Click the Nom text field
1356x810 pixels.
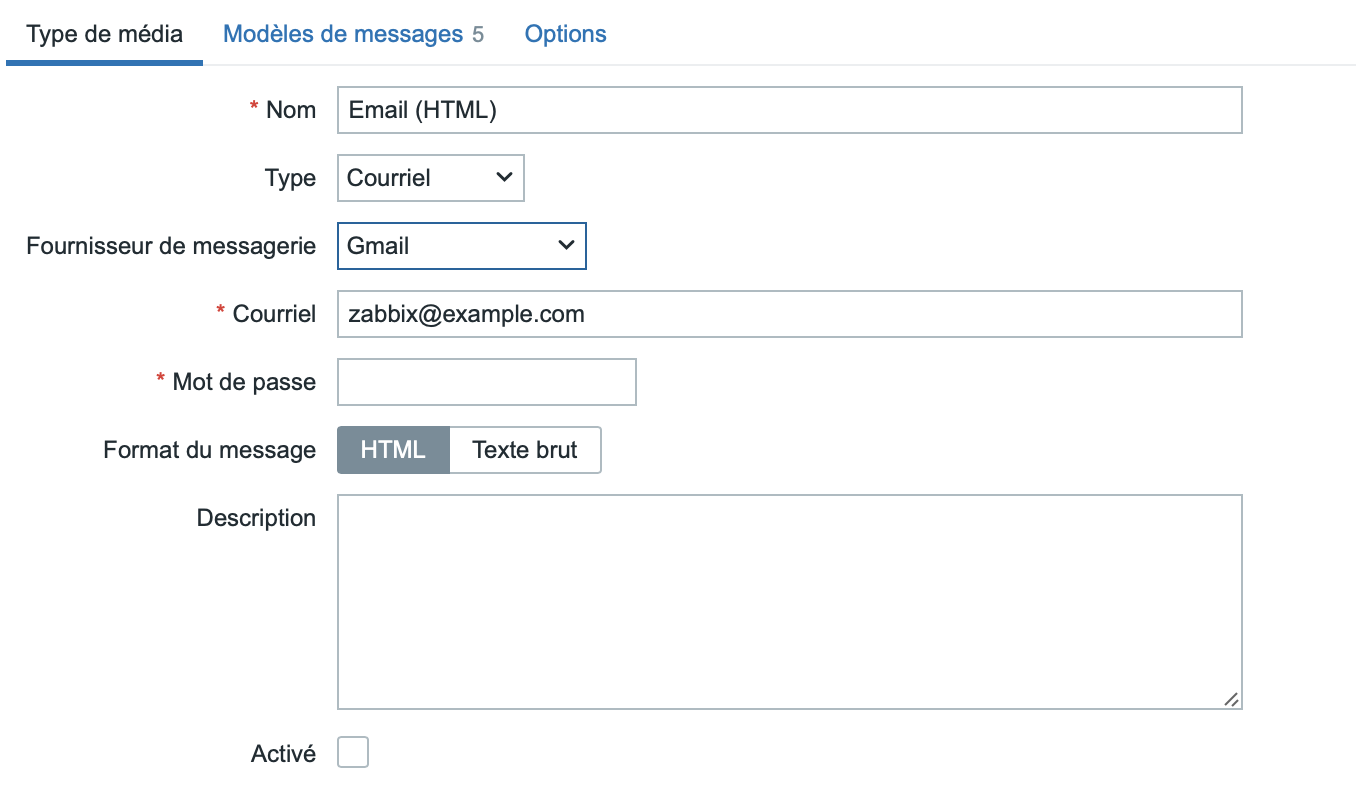click(789, 110)
